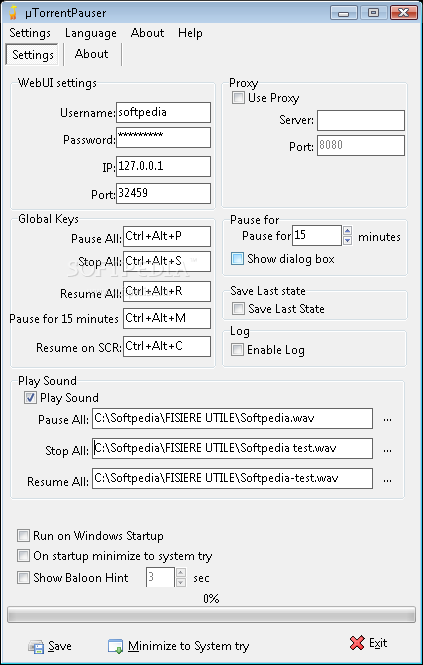The image size is (423, 665).
Task: Browse for Resume All sound file
Action: [387, 480]
